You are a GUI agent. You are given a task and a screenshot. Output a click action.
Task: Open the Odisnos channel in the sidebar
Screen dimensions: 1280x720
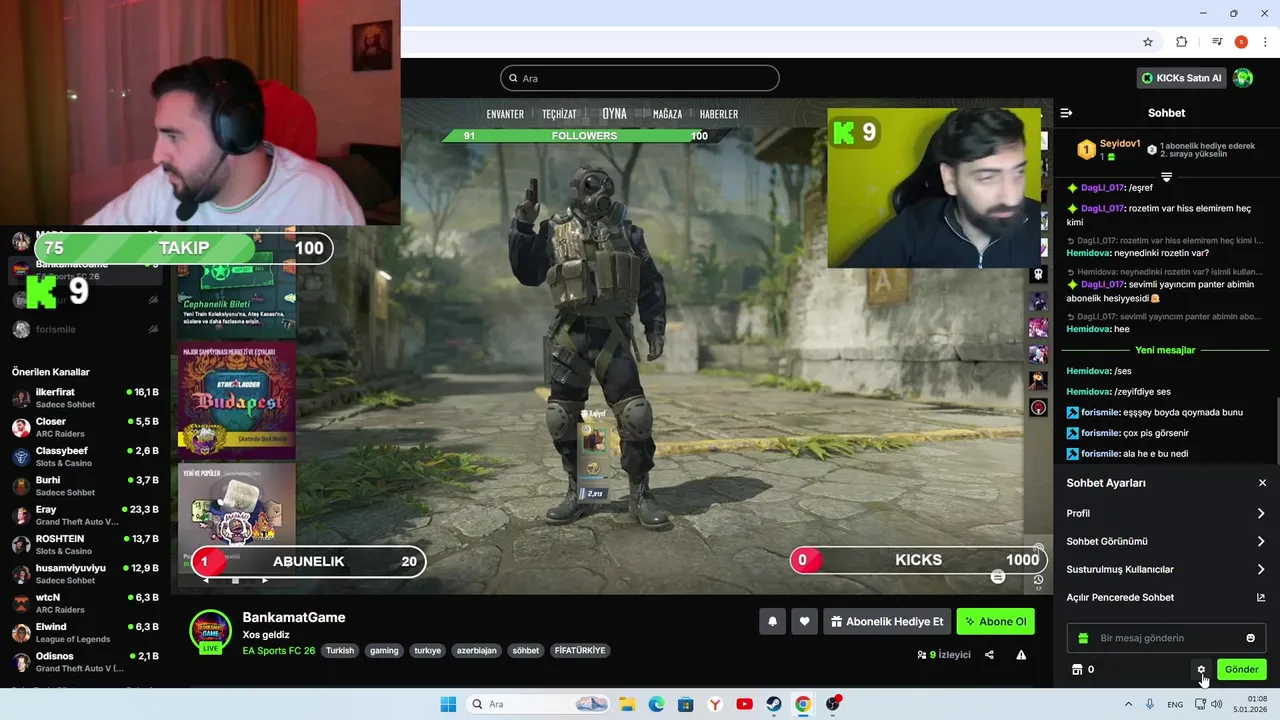point(85,662)
